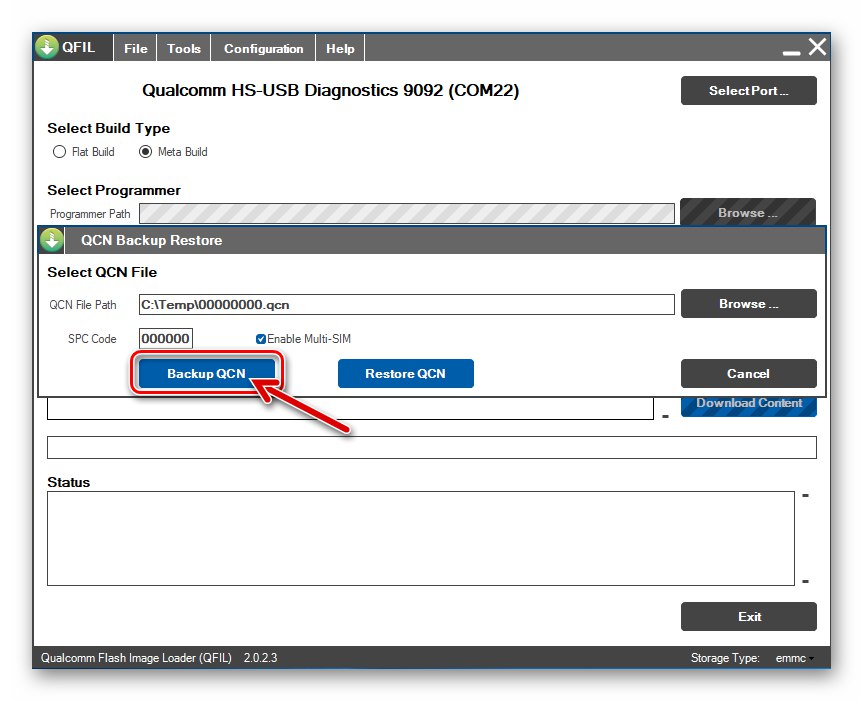Minimize the QFIL window
The height and width of the screenshot is (701, 863).
[x=791, y=51]
